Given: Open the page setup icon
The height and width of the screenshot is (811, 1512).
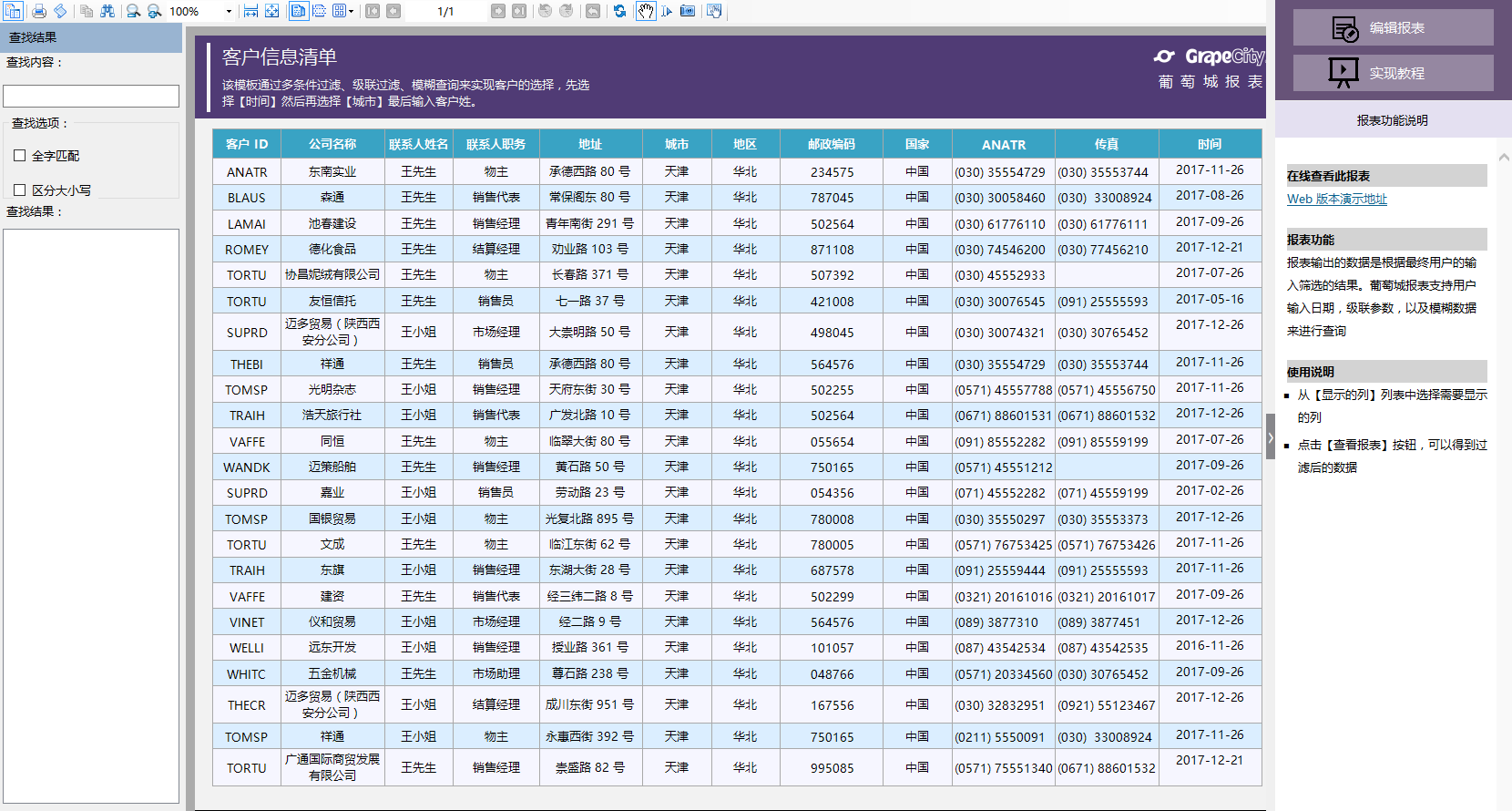Looking at the screenshot, I should (61, 11).
